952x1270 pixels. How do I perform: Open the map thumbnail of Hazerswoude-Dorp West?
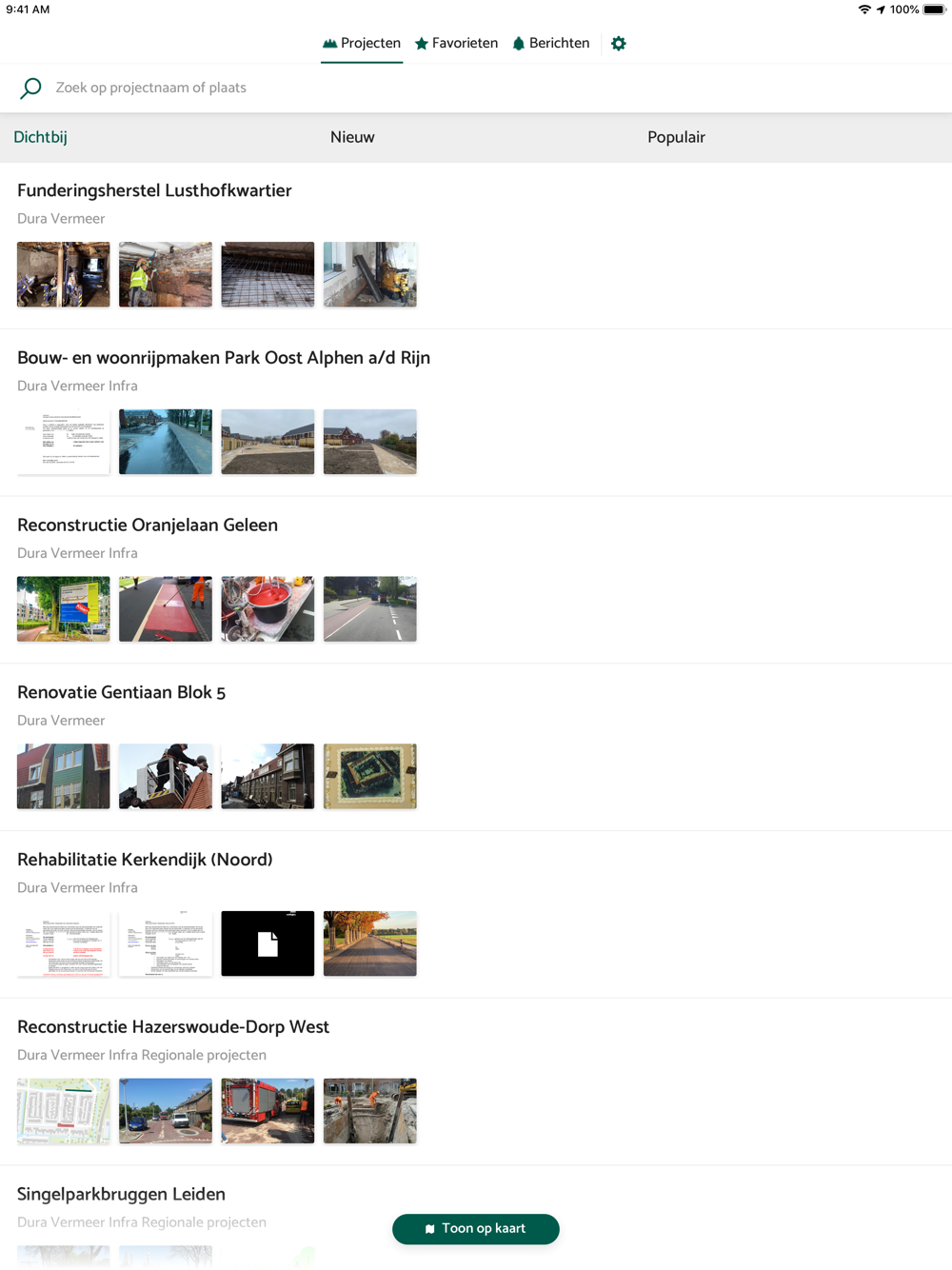[x=63, y=1111]
